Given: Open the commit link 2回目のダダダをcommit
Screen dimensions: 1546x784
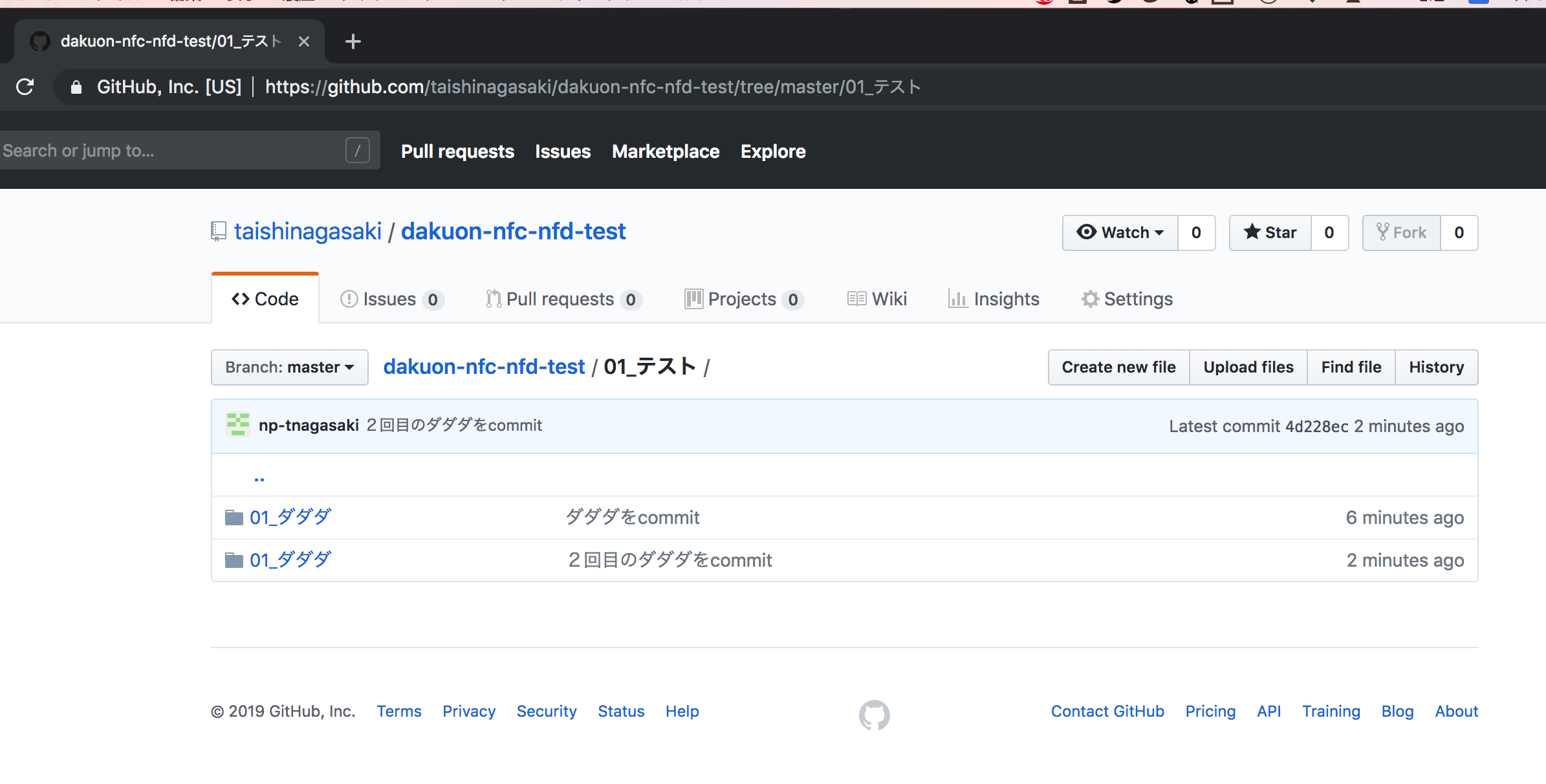Looking at the screenshot, I should point(453,425).
